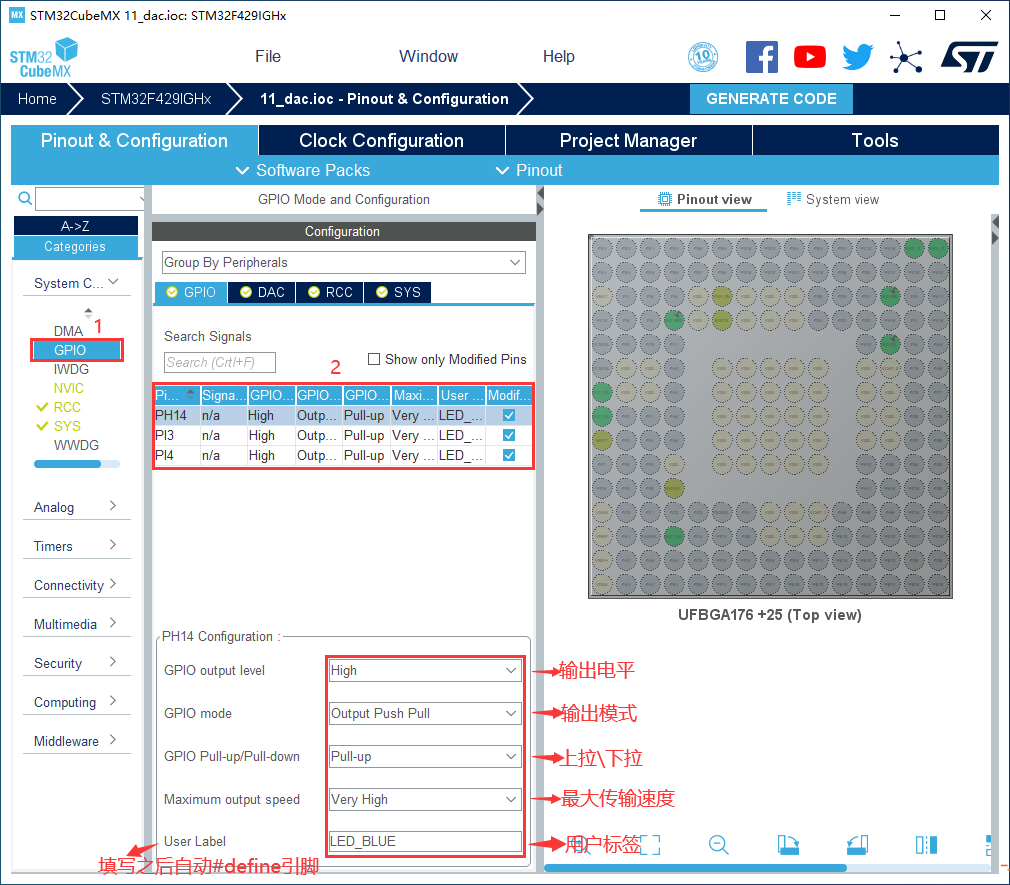Click the GENERATE CODE button
The image size is (1010, 885).
(x=771, y=99)
